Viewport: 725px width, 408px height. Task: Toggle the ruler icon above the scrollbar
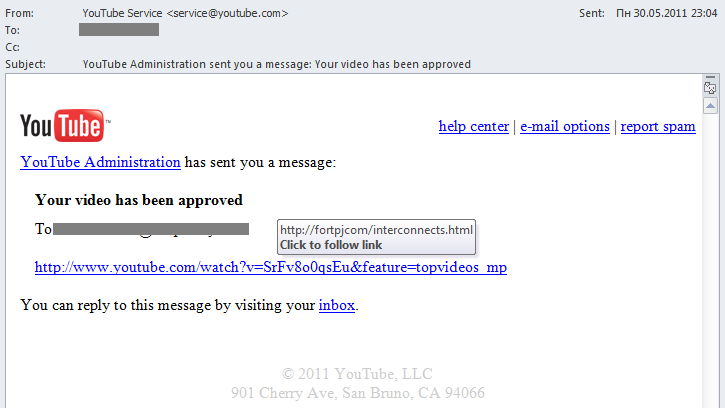(710, 88)
